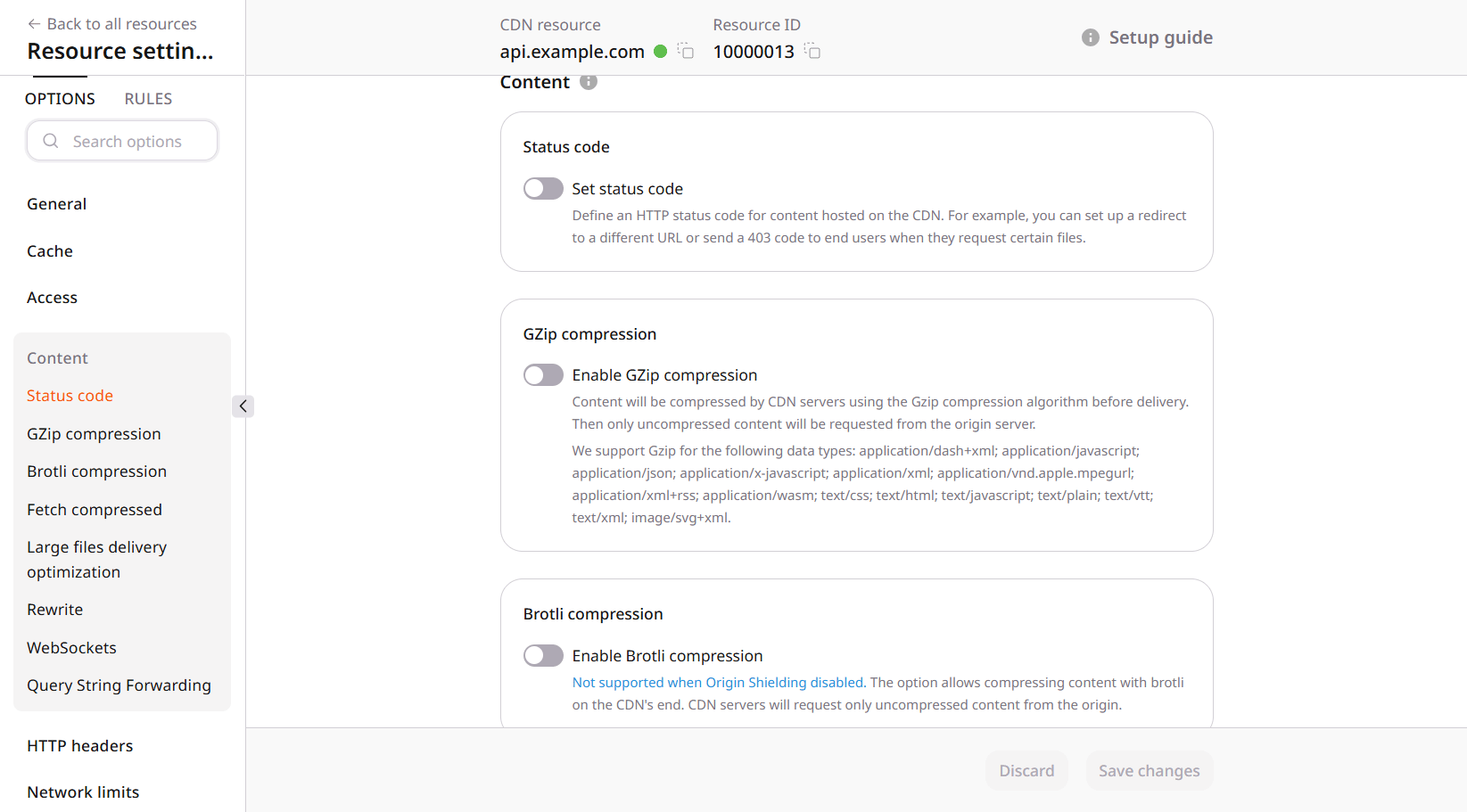Image resolution: width=1467 pixels, height=812 pixels.
Task: Go to Status code in sidebar
Action: 70,396
